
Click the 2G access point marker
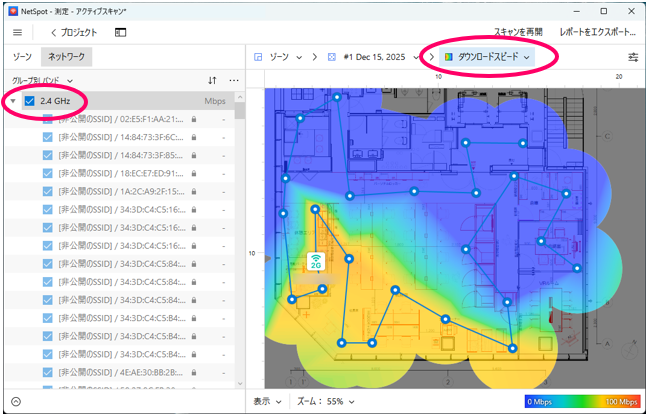pyautogui.click(x=315, y=262)
